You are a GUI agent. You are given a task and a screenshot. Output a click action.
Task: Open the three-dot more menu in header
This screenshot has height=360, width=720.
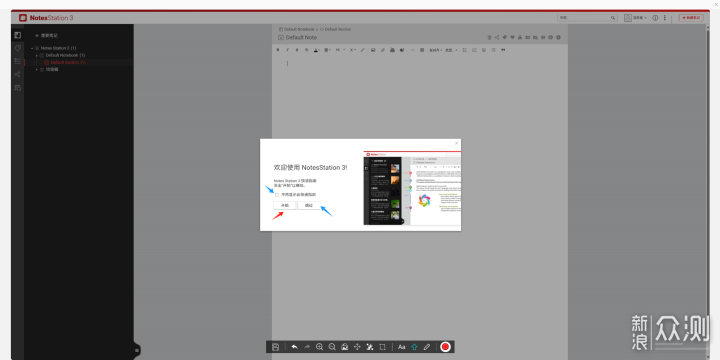(x=664, y=18)
